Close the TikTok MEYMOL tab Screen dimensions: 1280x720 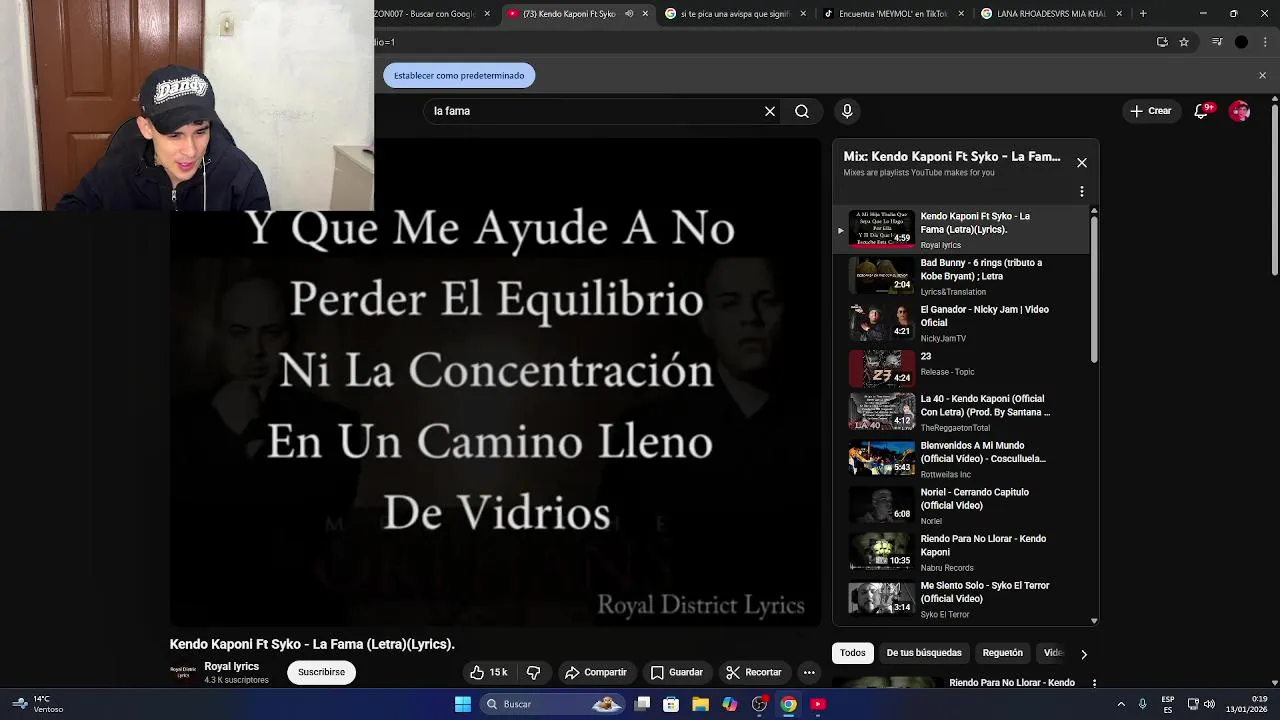tap(961, 14)
